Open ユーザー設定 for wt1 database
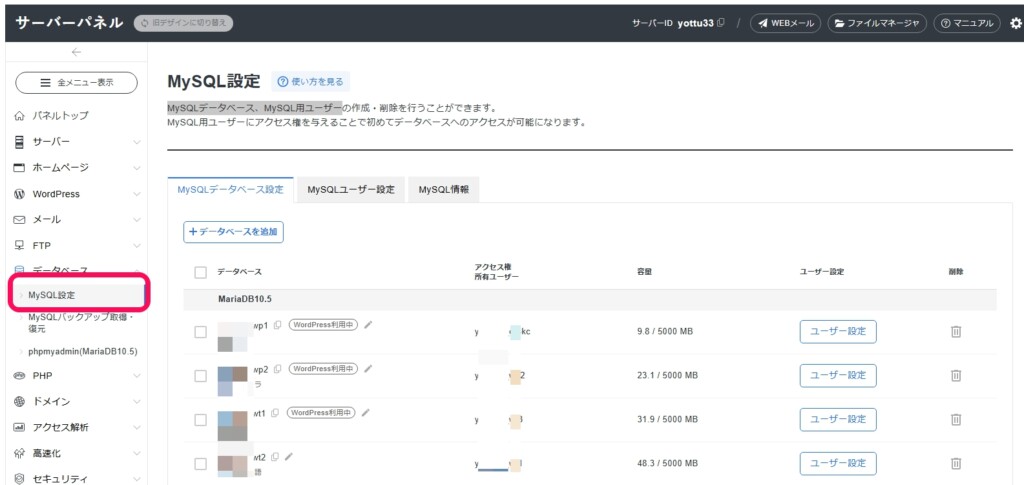 [x=838, y=419]
